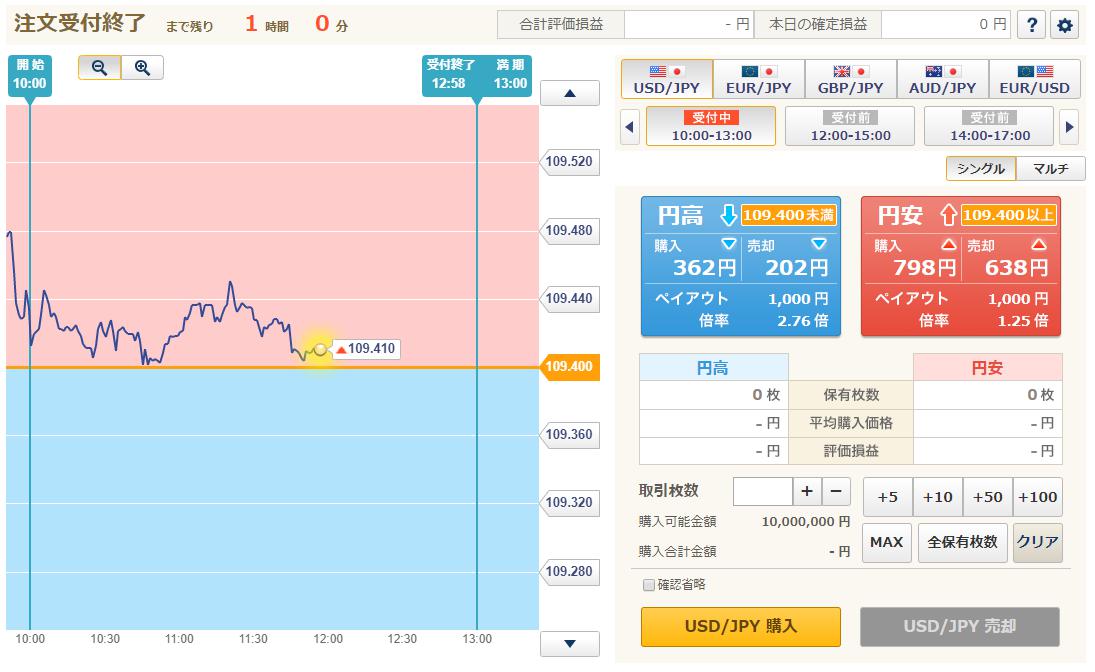Click the 平均購入価格 row label
The width and height of the screenshot is (1095, 672).
click(851, 423)
